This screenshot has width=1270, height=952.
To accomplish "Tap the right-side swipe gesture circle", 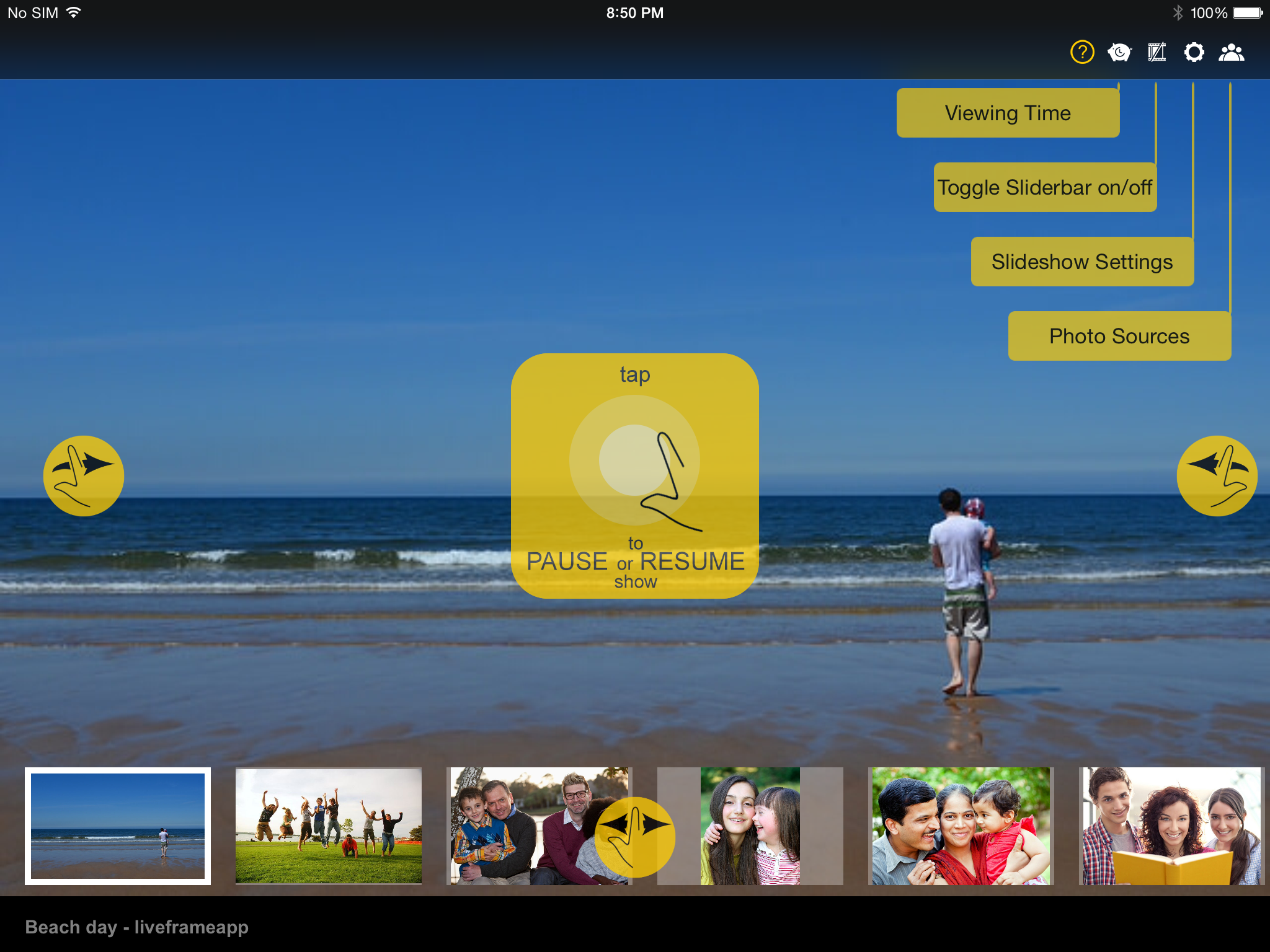I will [1217, 476].
